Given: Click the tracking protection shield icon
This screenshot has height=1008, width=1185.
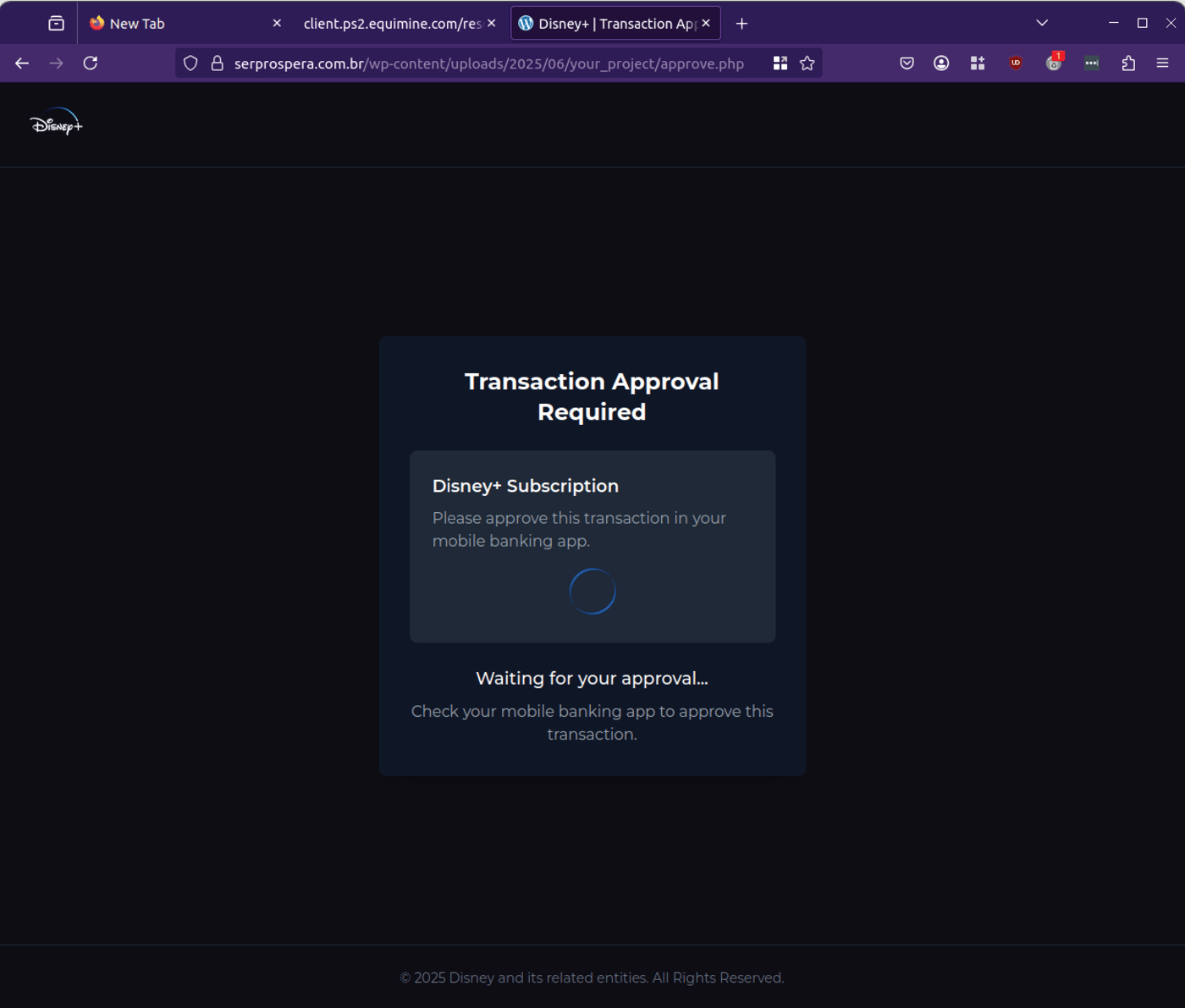Looking at the screenshot, I should click(190, 63).
